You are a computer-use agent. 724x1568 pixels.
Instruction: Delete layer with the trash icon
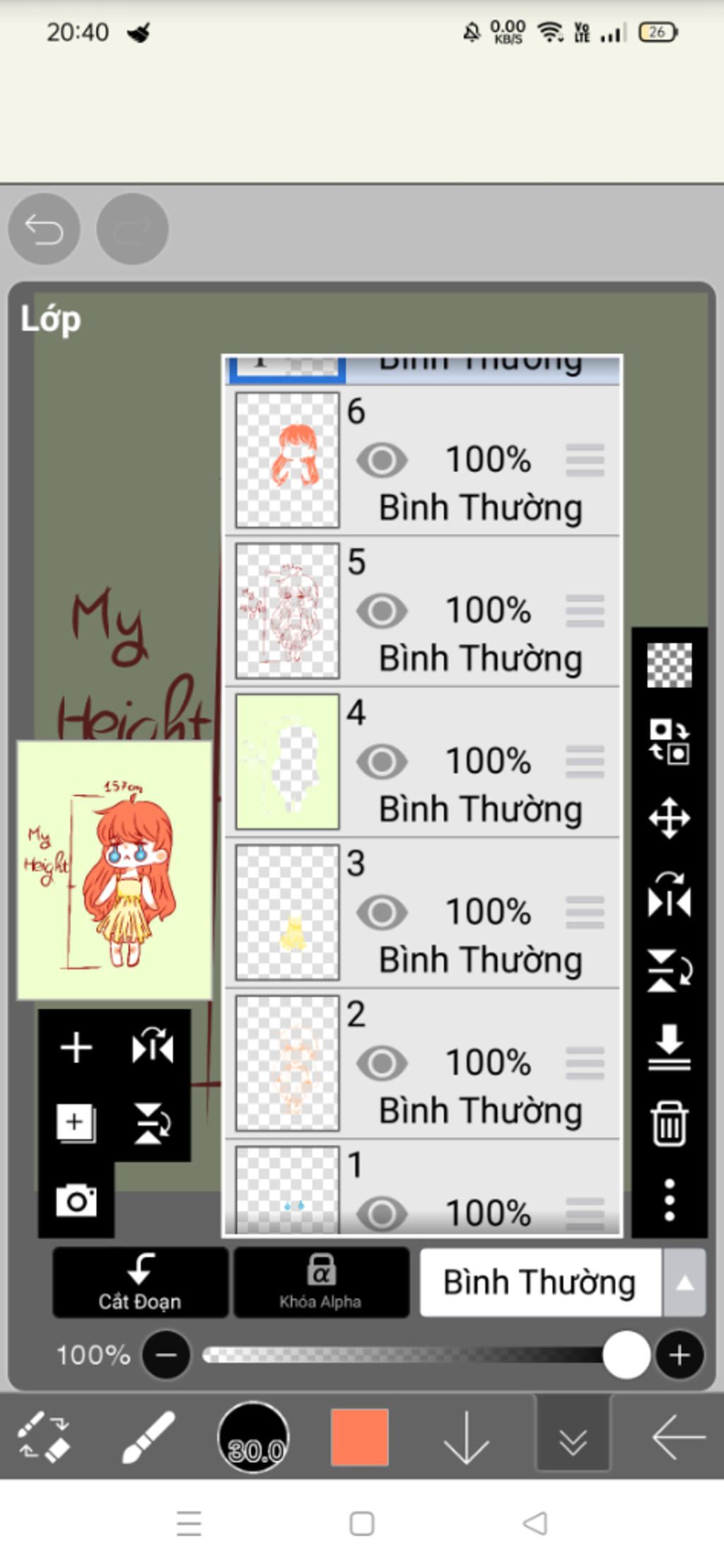(669, 1123)
